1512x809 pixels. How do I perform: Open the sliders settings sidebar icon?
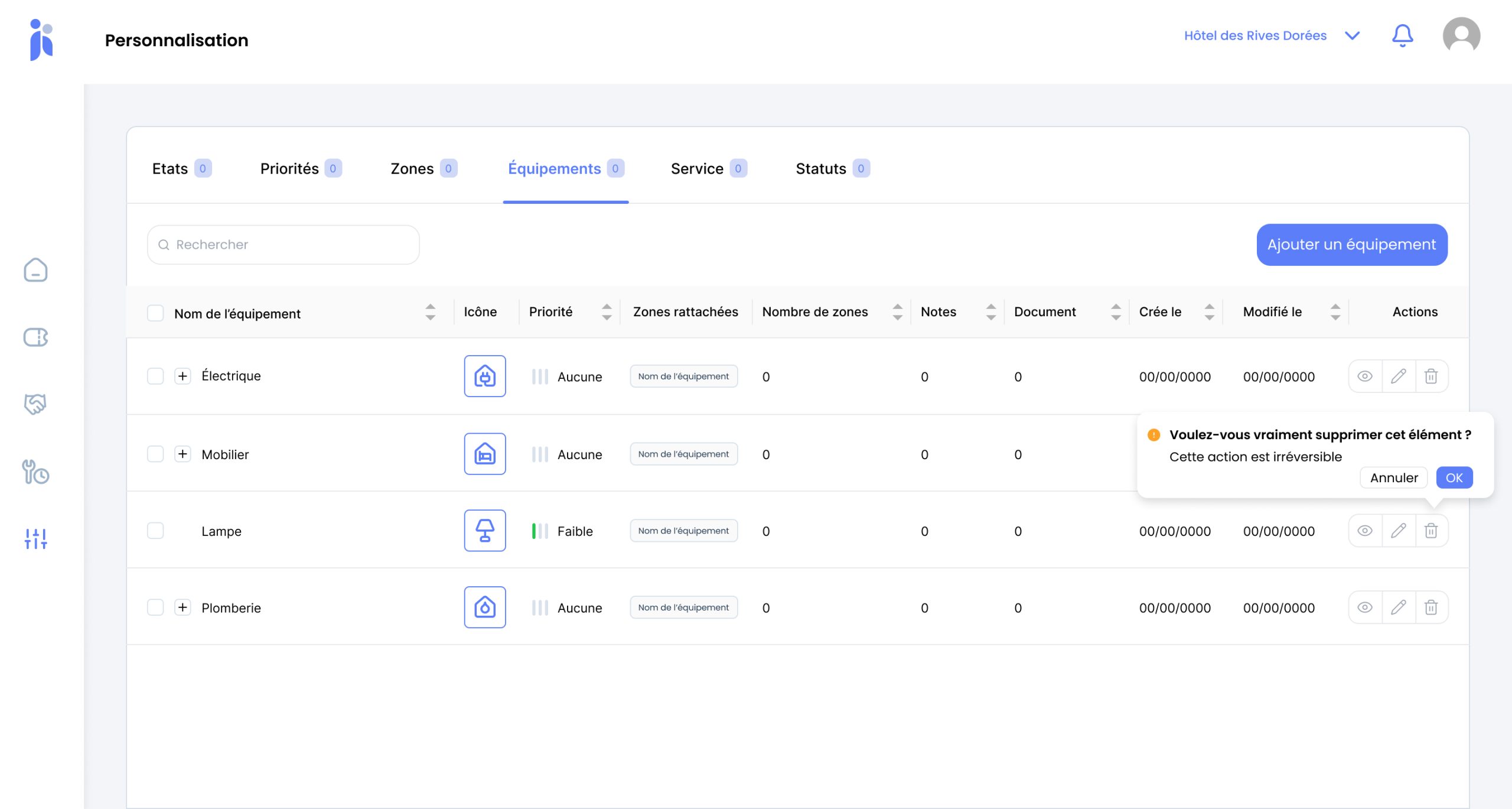[x=35, y=538]
